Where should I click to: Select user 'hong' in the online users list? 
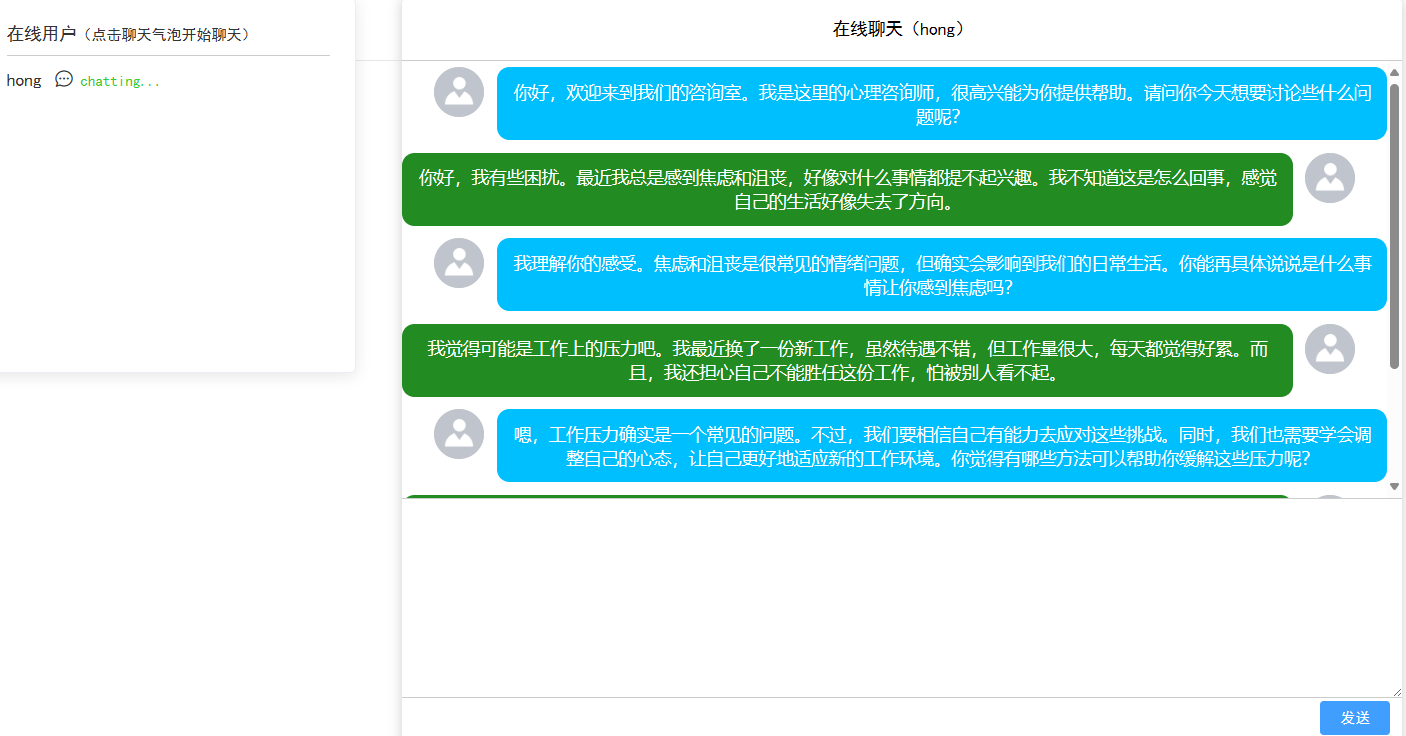24,81
